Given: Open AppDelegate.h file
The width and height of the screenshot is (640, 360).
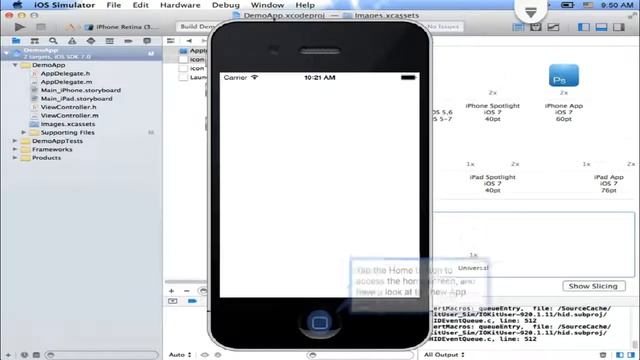Looking at the screenshot, I should (65, 73).
